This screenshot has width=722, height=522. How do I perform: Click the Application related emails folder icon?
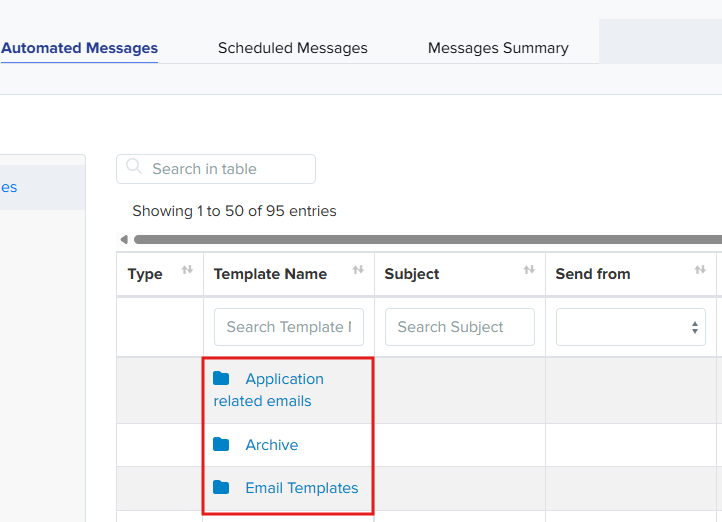click(x=221, y=378)
